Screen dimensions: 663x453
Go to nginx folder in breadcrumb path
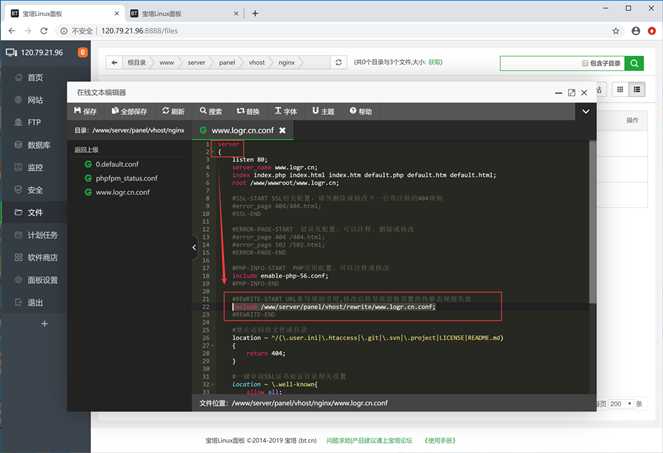click(286, 62)
